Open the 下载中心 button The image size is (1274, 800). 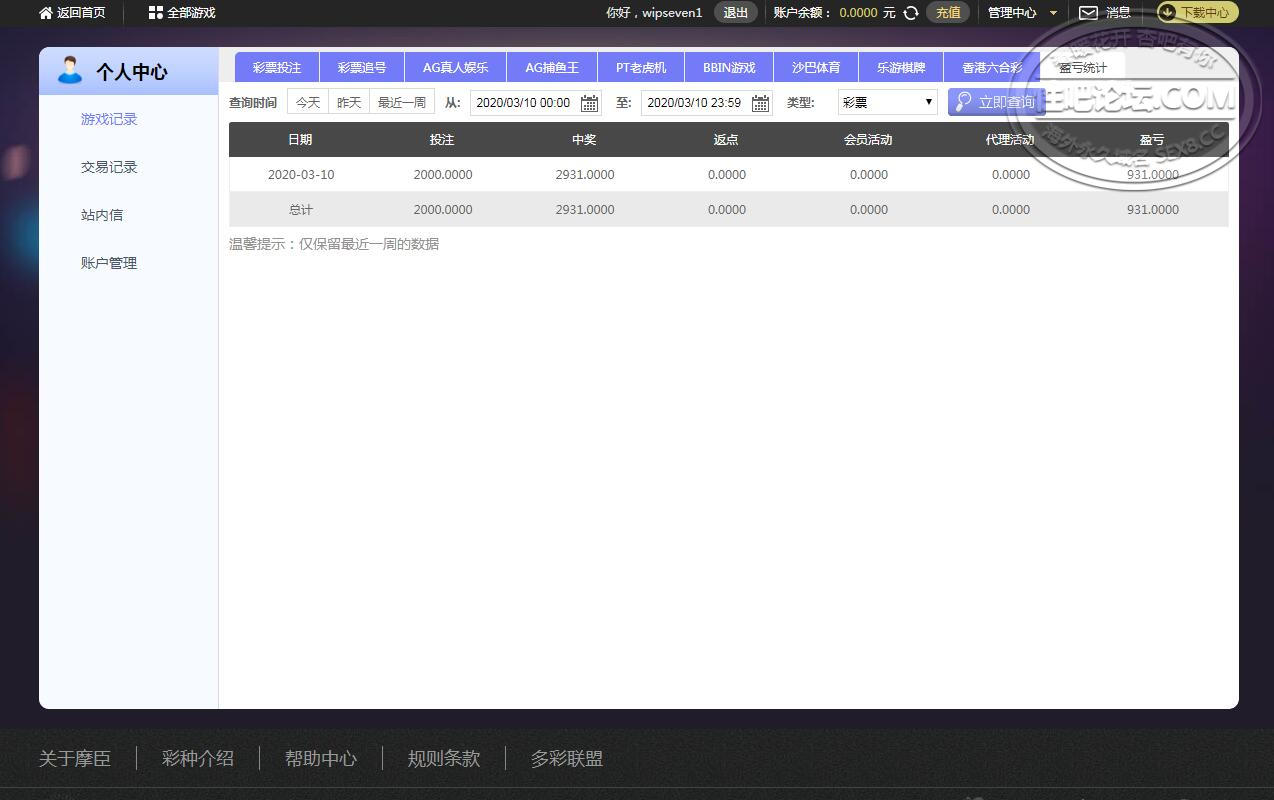(1197, 13)
